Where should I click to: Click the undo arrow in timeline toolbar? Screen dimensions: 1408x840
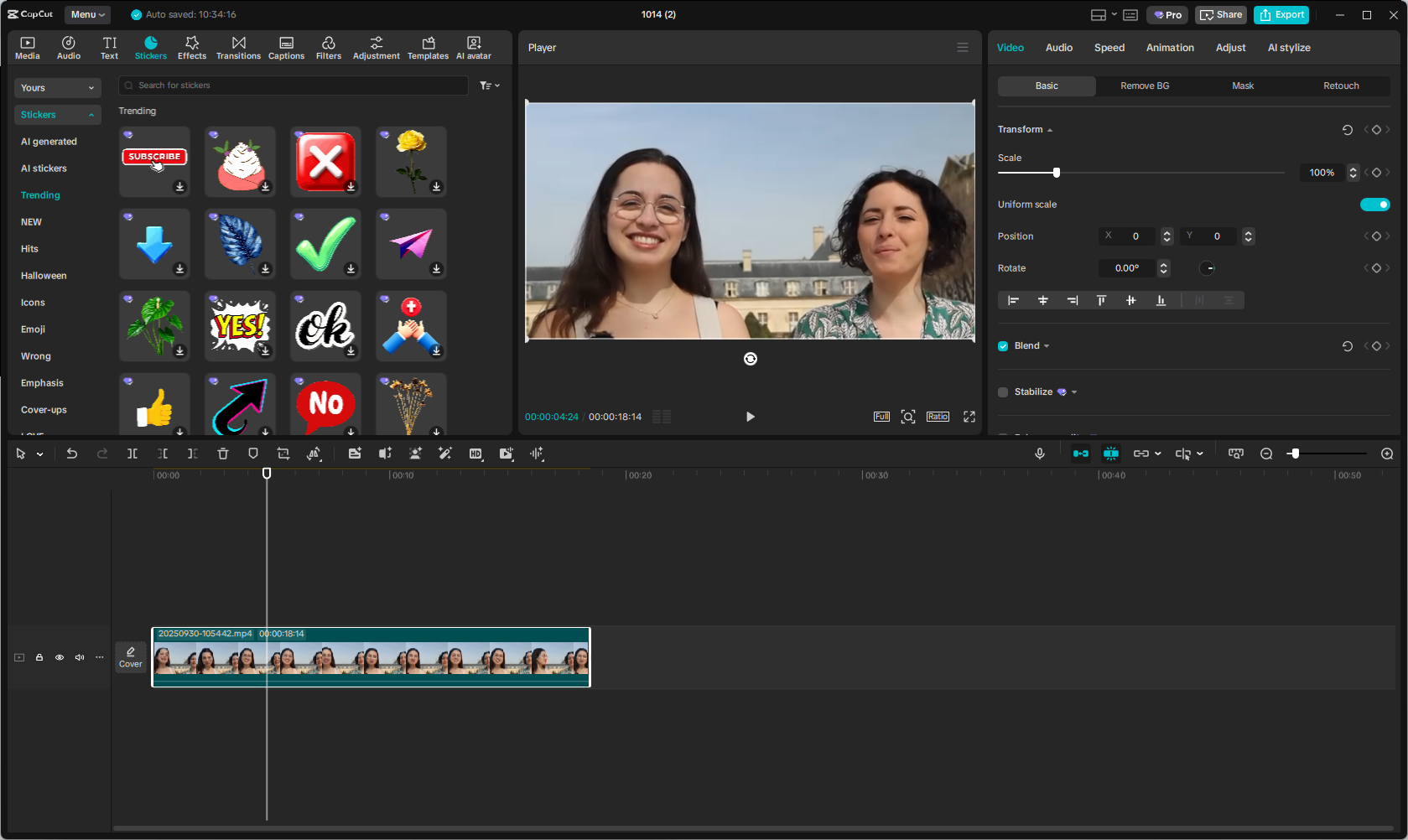click(72, 454)
